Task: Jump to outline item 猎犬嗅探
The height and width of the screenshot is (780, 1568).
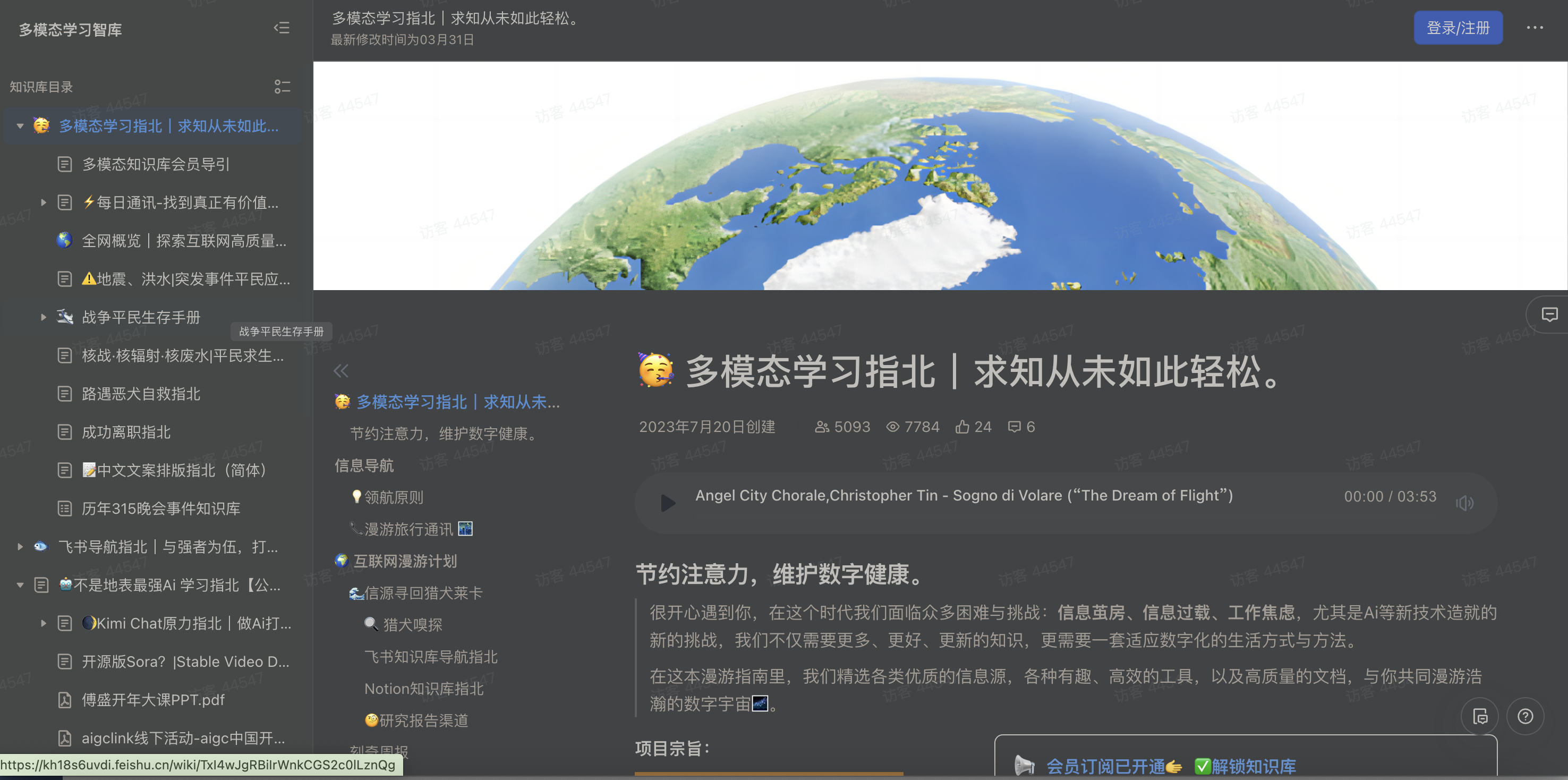Action: tap(403, 625)
